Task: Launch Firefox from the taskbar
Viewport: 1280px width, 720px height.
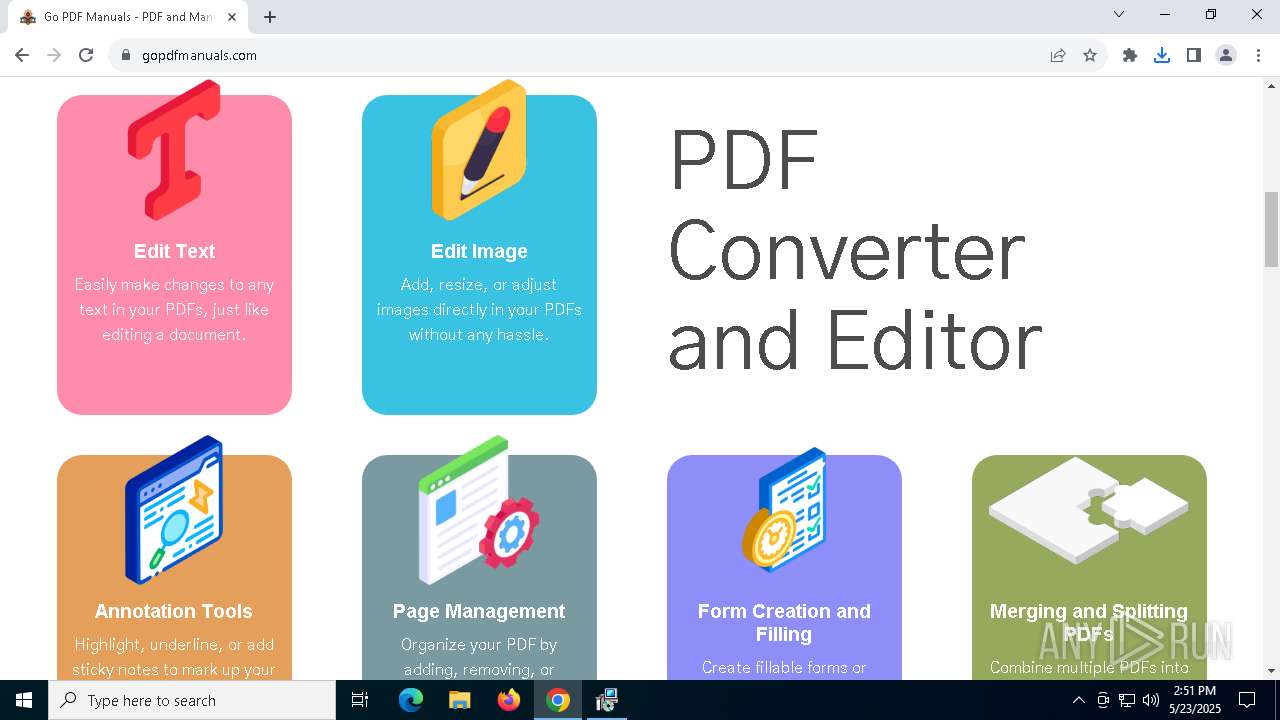Action: tap(509, 700)
